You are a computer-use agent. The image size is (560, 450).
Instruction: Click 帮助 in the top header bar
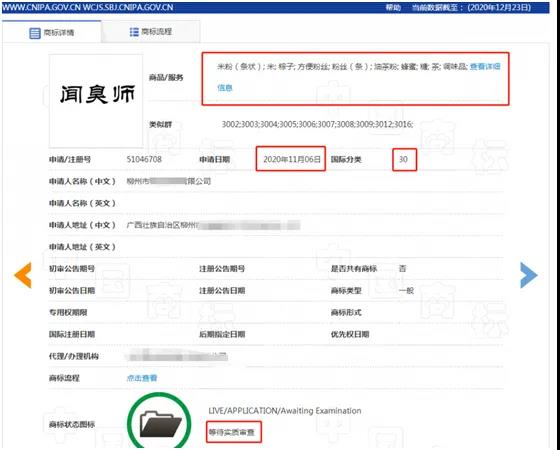click(393, 8)
